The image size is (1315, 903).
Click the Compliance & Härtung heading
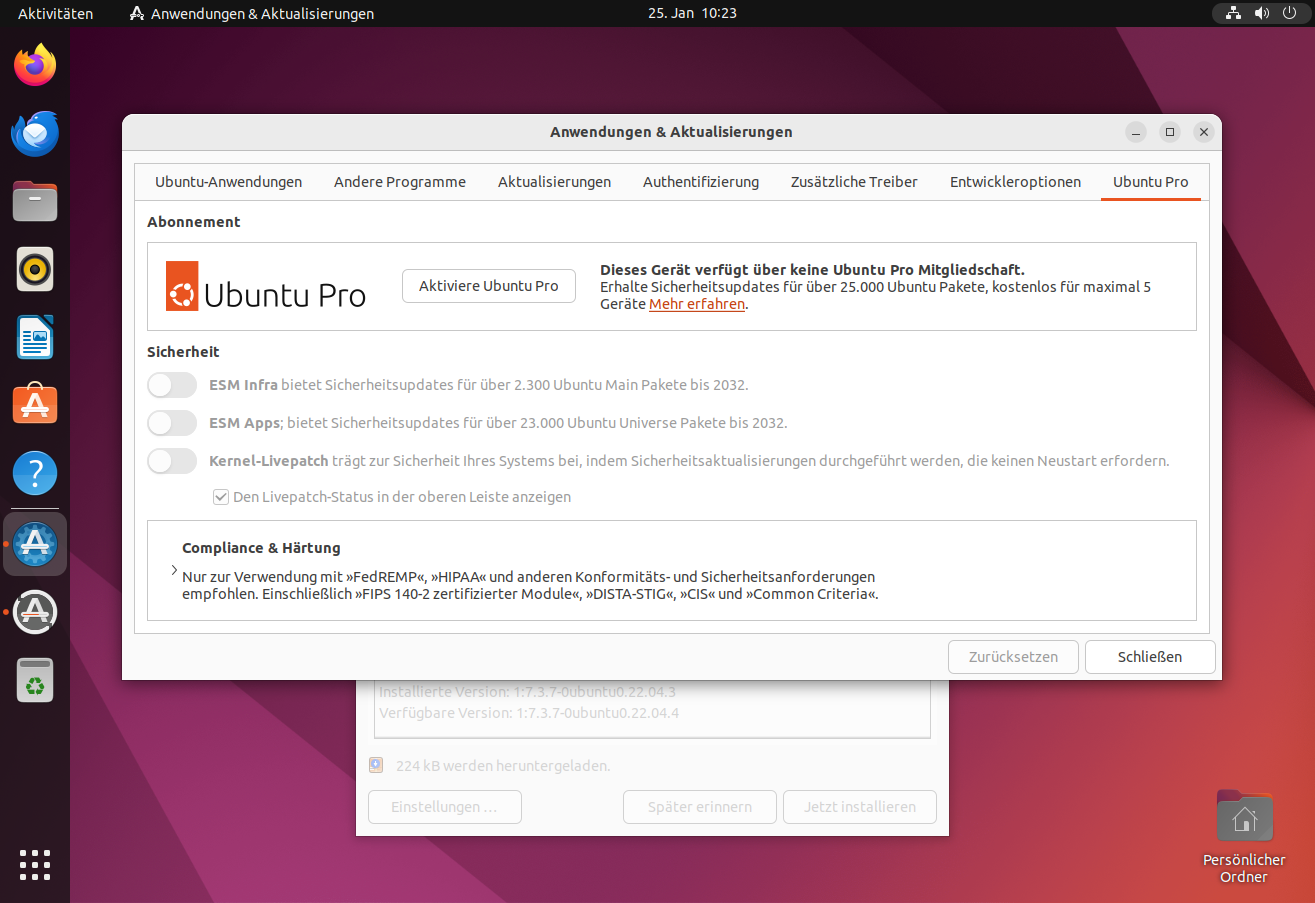point(261,548)
